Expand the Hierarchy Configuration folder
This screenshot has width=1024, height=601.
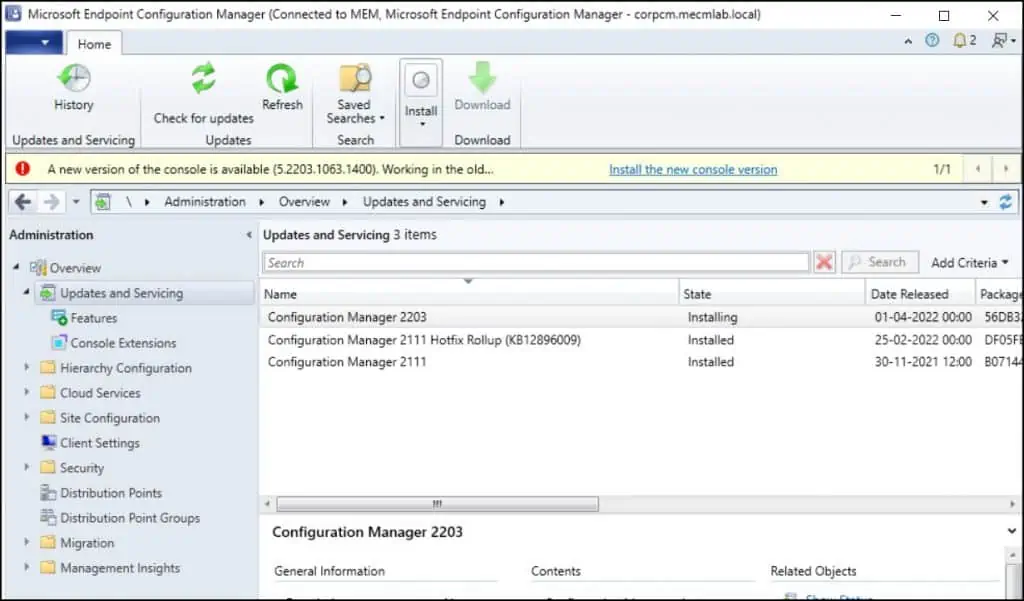27,368
